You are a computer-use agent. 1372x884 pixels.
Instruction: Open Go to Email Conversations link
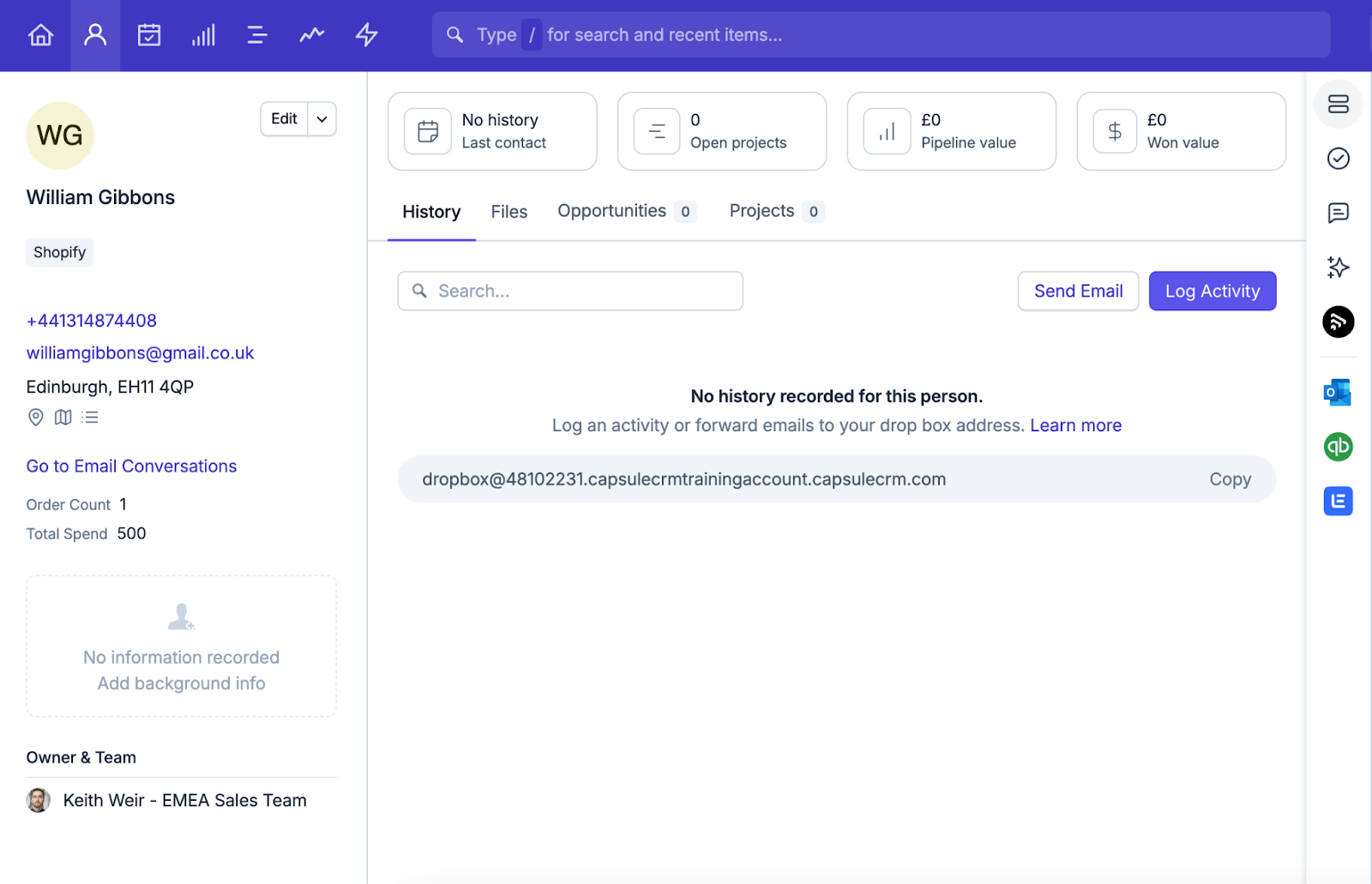coord(131,466)
